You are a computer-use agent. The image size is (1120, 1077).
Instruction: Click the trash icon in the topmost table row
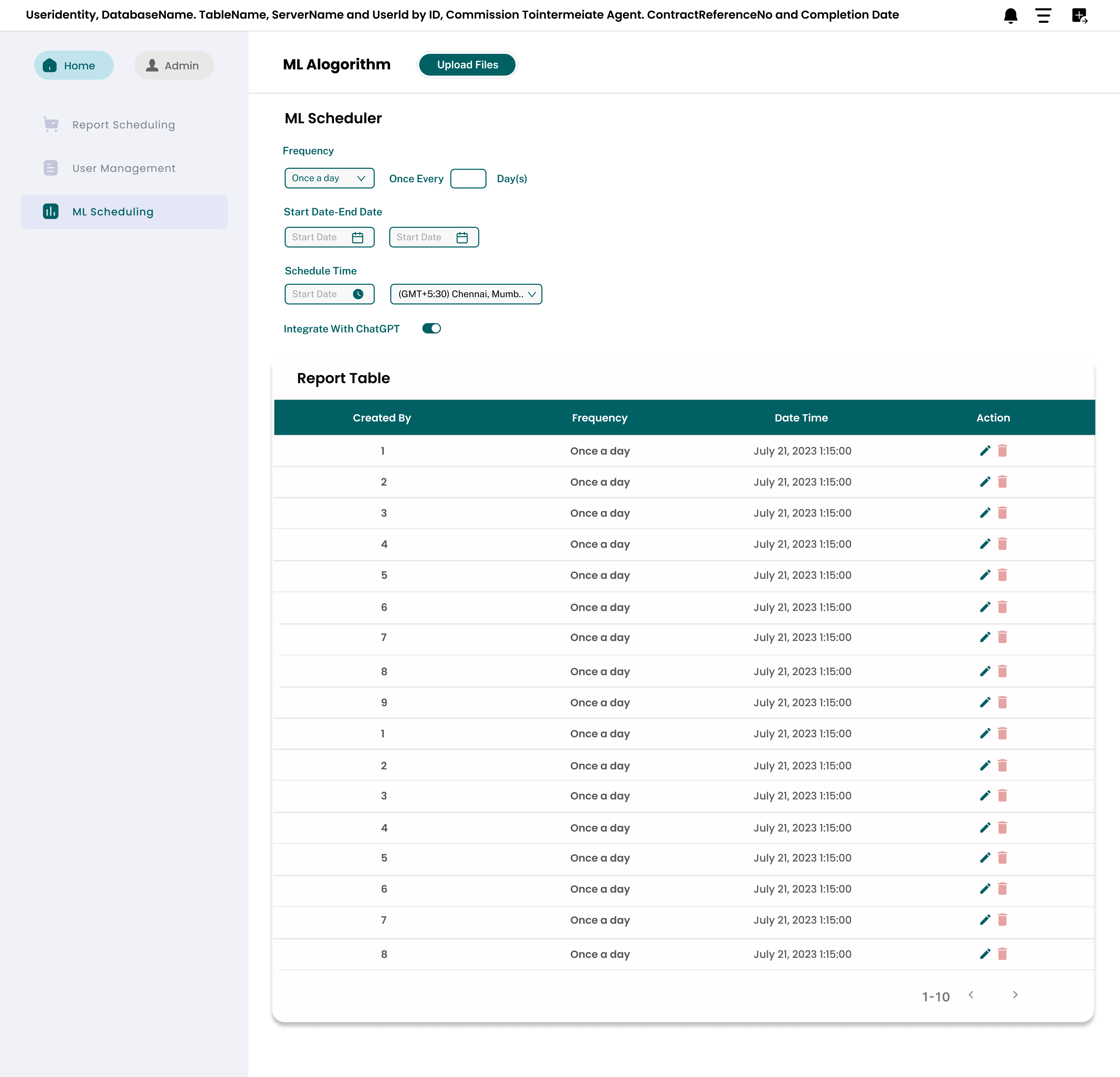point(1002,450)
